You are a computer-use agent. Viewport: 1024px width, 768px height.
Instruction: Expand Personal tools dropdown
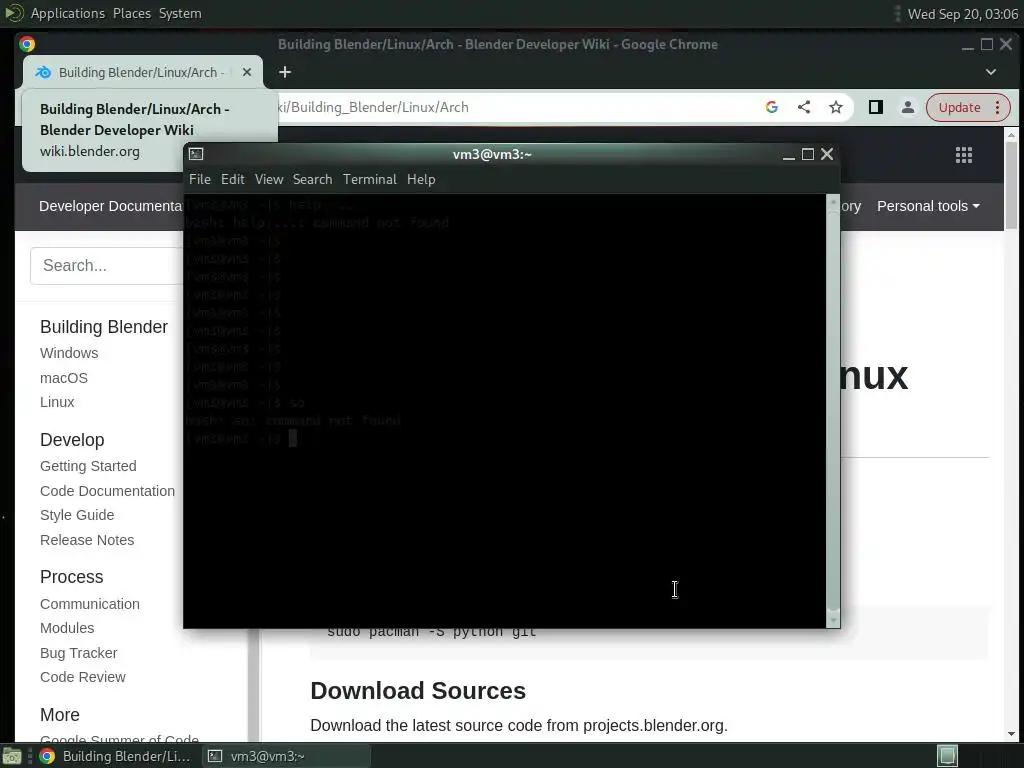(928, 206)
